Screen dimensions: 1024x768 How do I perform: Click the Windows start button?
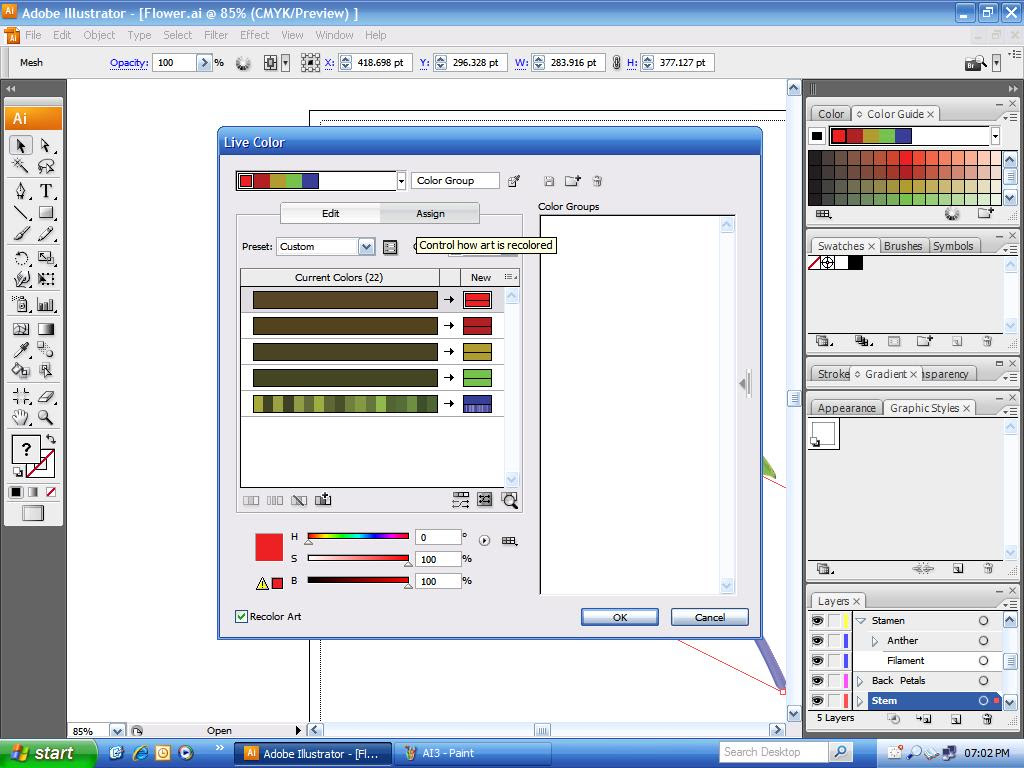(48, 753)
